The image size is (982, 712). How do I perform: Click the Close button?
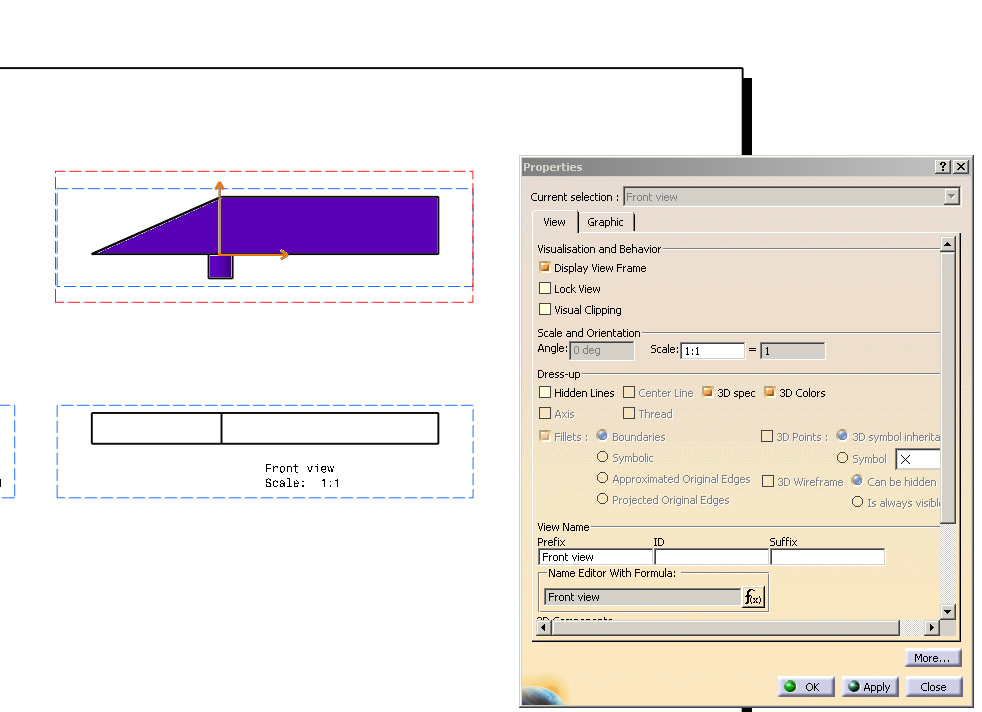933,687
